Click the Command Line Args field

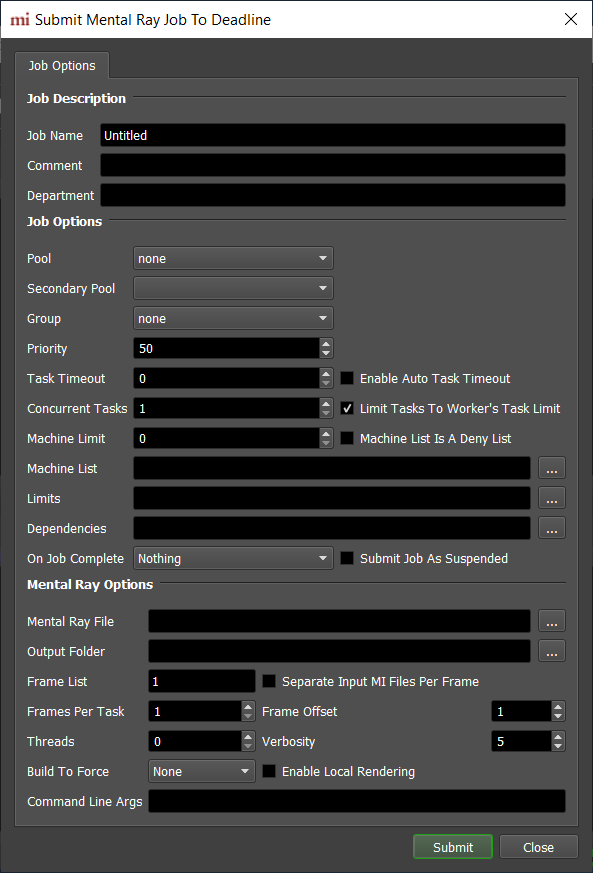click(x=357, y=801)
